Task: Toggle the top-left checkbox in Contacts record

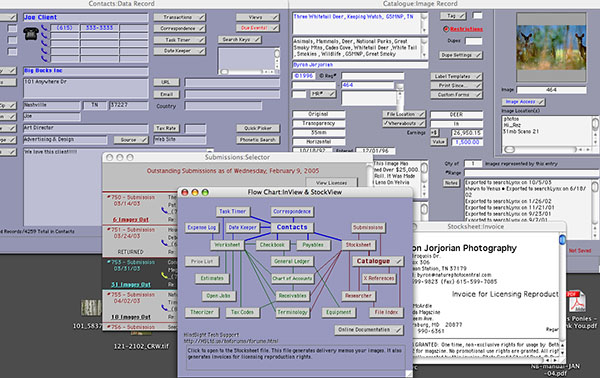Action: (12, 29)
